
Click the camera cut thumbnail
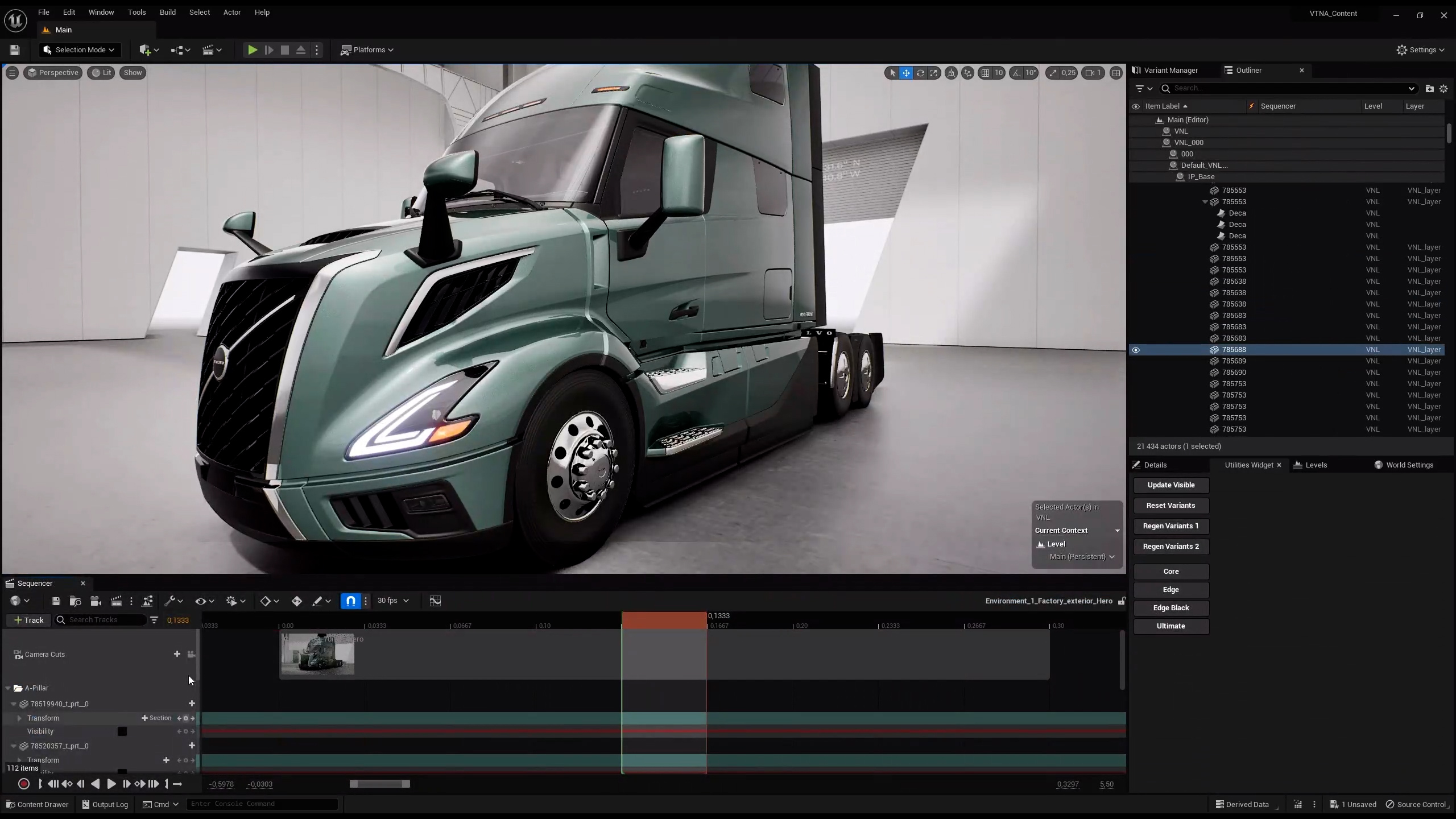click(x=317, y=654)
